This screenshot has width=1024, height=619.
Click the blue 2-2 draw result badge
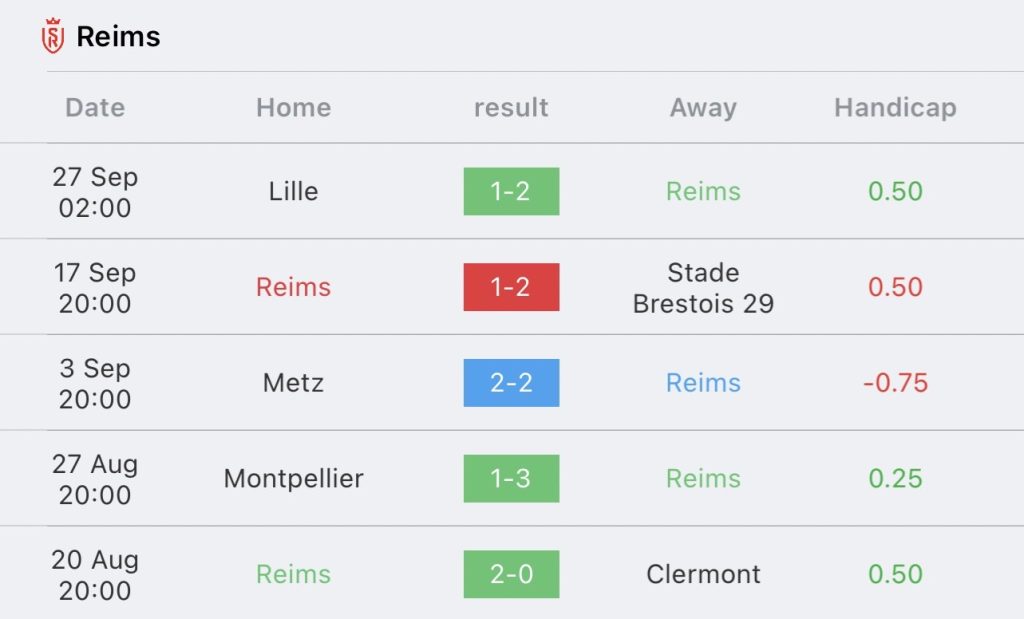511,383
